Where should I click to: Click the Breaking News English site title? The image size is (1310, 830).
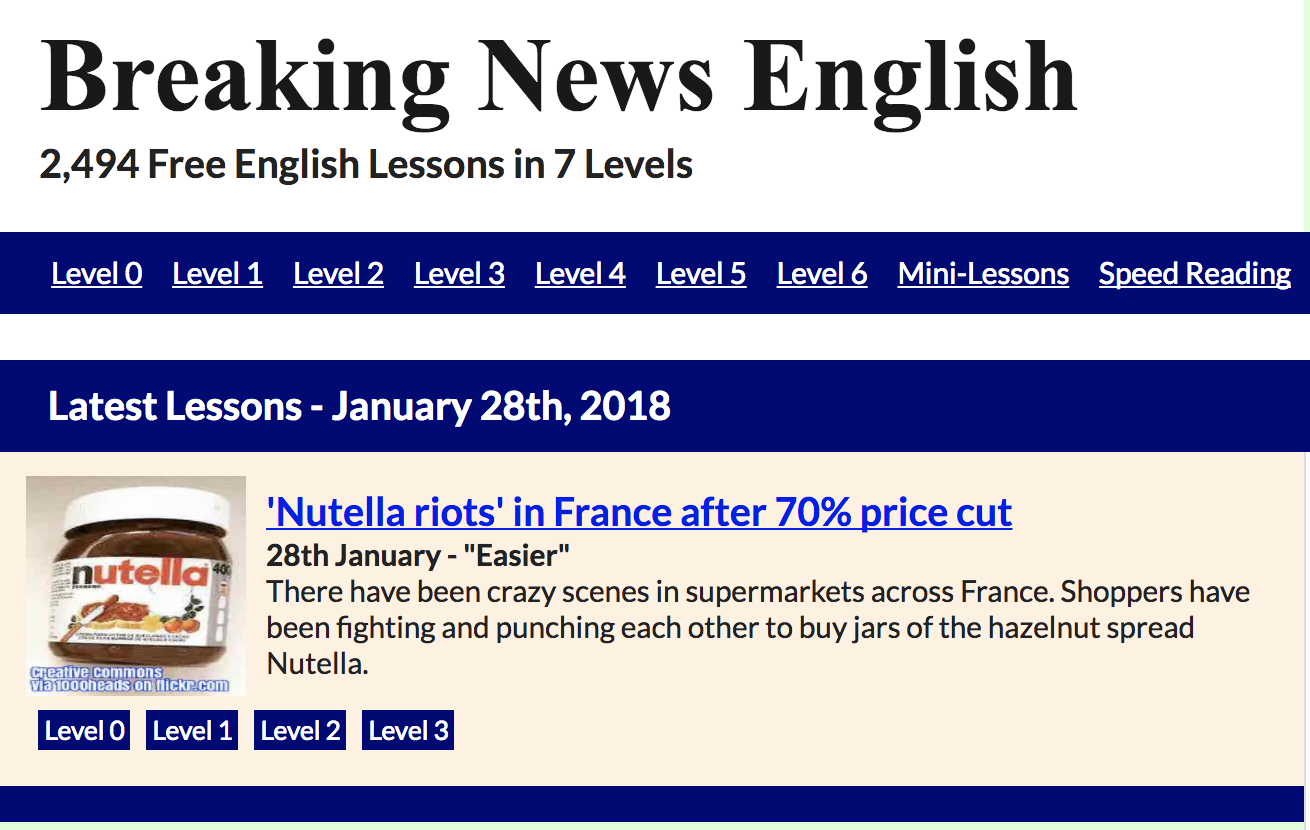click(x=558, y=78)
